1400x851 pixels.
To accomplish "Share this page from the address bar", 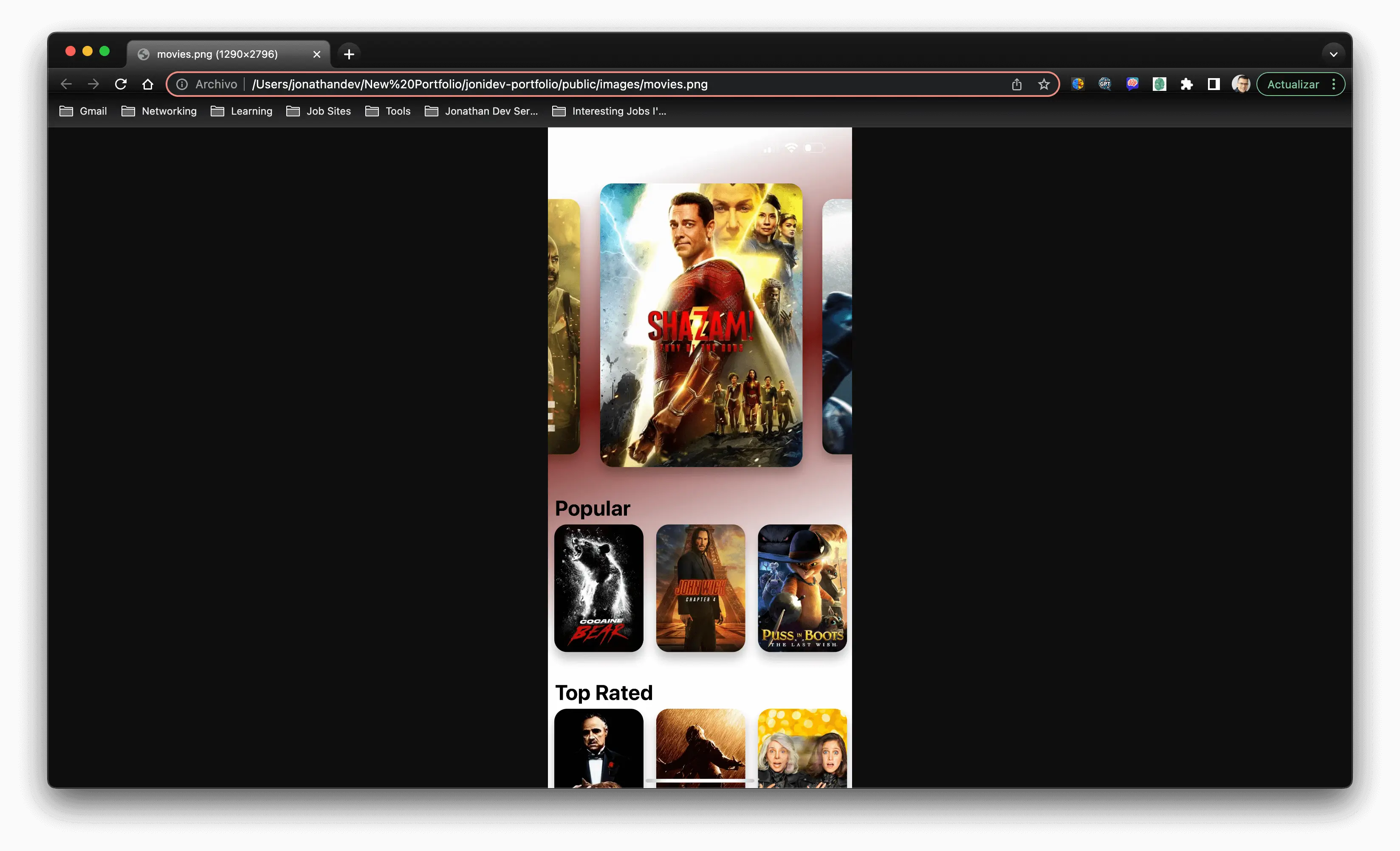I will point(1016,84).
